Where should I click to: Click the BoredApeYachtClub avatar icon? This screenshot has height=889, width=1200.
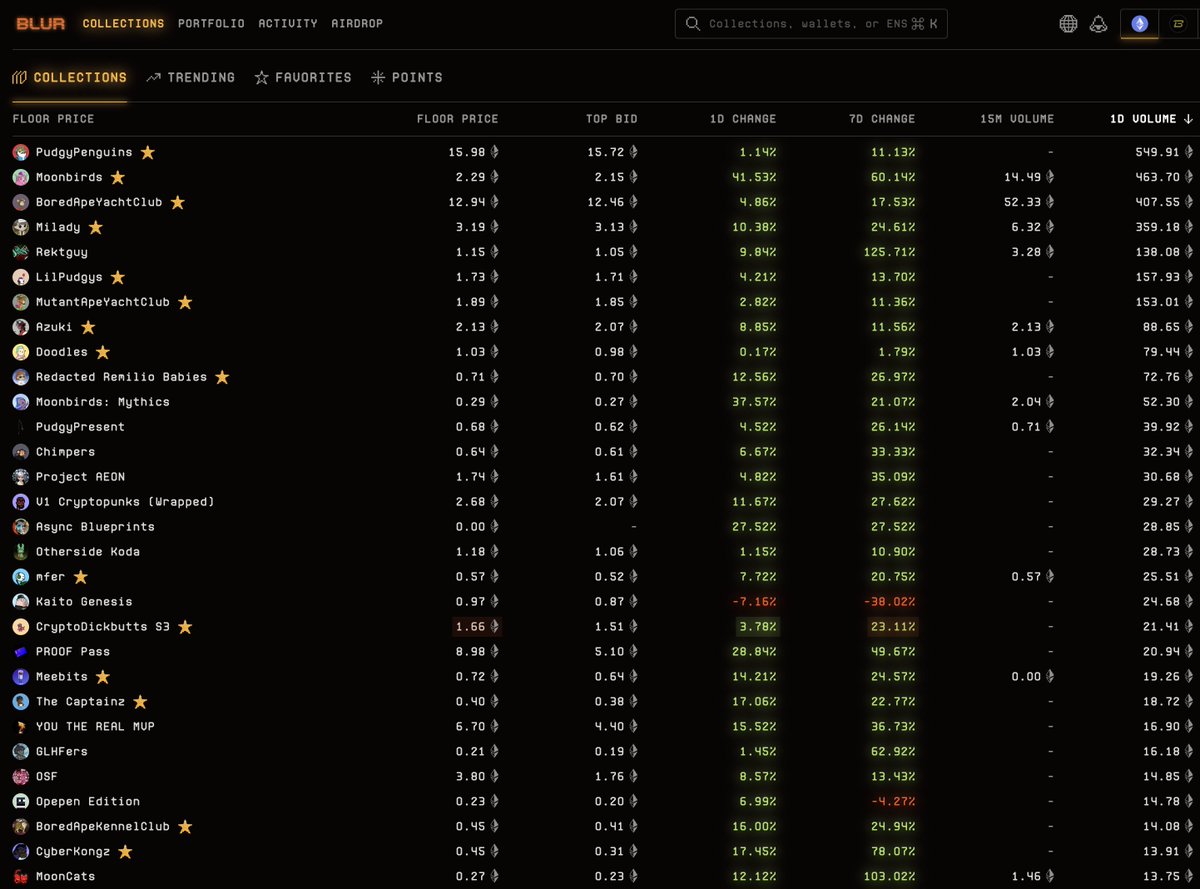click(x=21, y=202)
